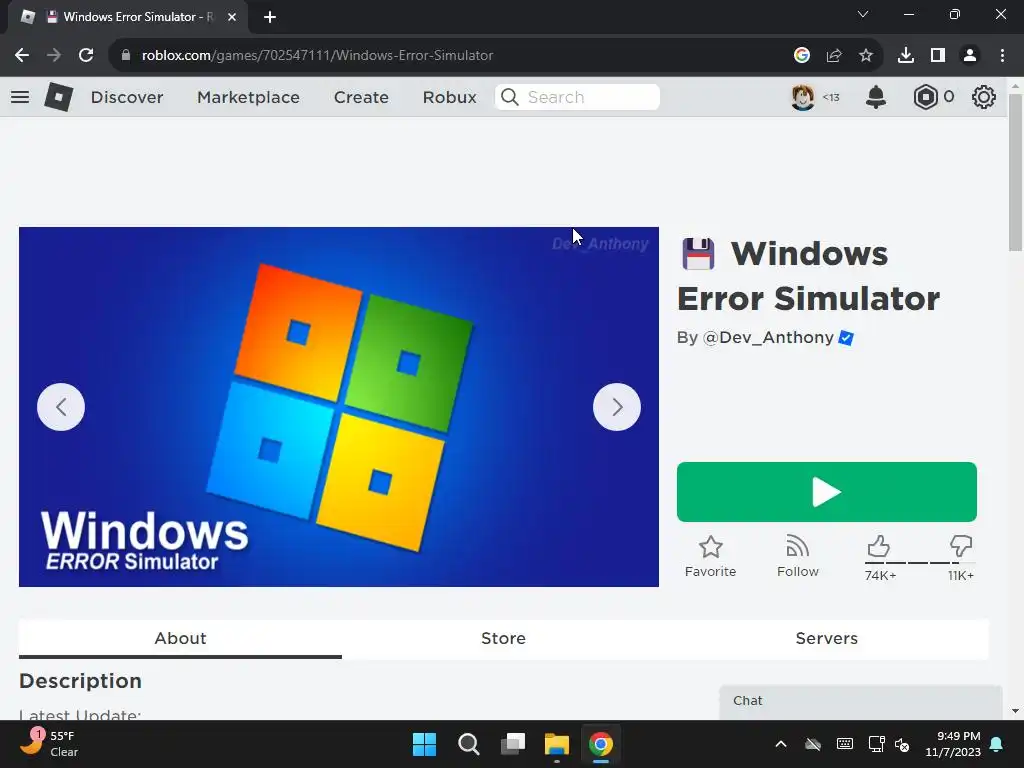Switch to the Store tab
Screen dimensions: 1024x768
click(x=503, y=638)
